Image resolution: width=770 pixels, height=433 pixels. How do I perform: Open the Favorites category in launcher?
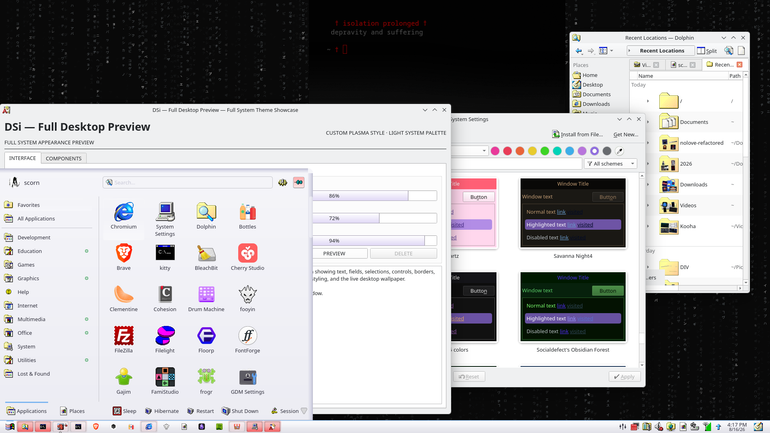47,205
